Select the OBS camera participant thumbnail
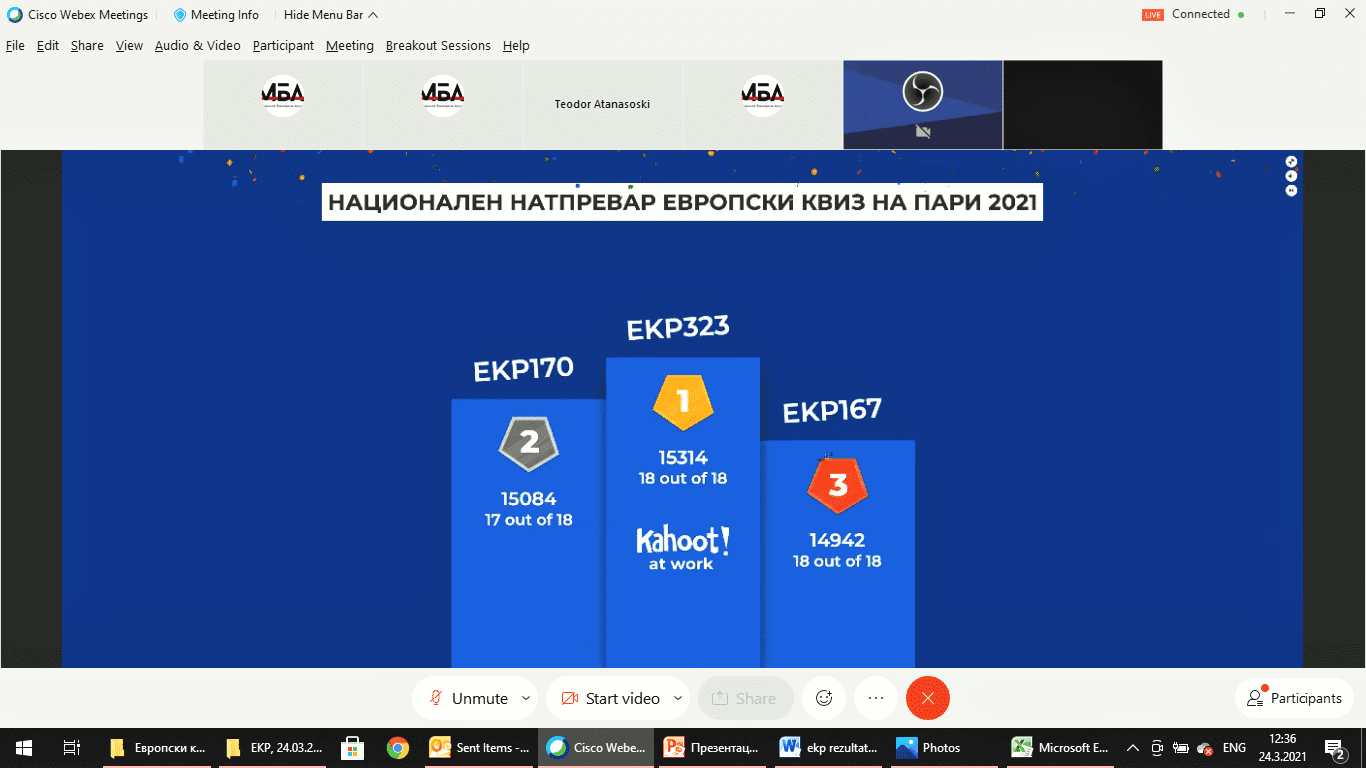The height and width of the screenshot is (768, 1366). pyautogui.click(x=923, y=104)
